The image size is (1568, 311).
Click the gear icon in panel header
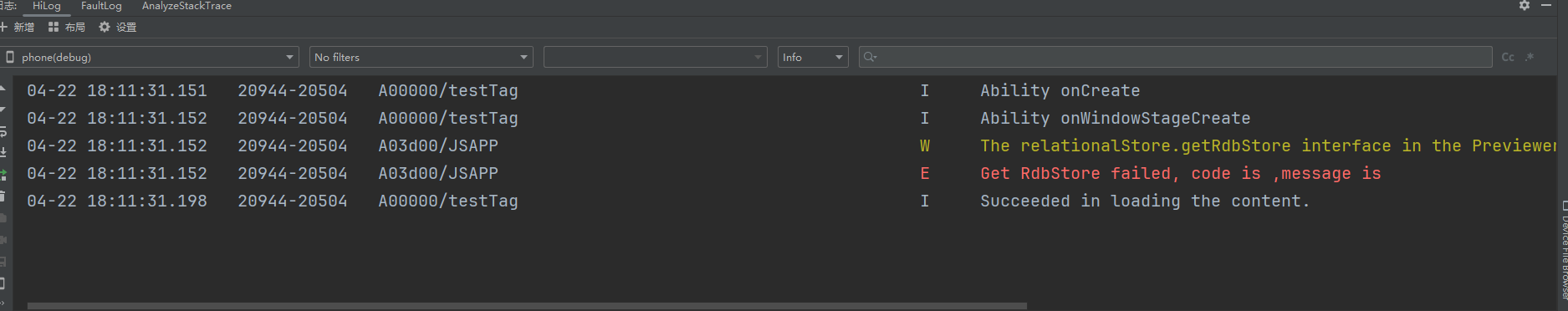pos(1525,6)
